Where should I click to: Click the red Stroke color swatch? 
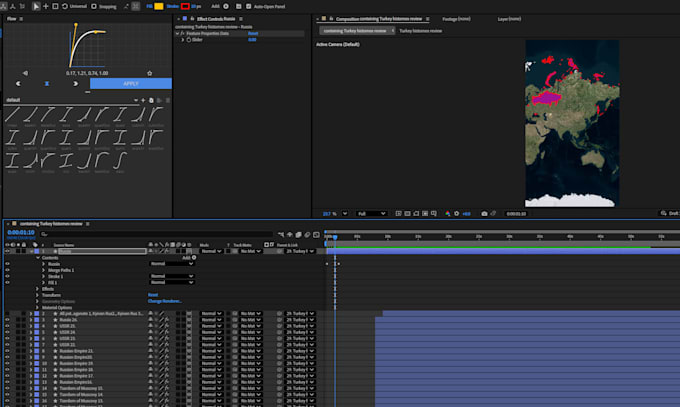click(x=185, y=7)
